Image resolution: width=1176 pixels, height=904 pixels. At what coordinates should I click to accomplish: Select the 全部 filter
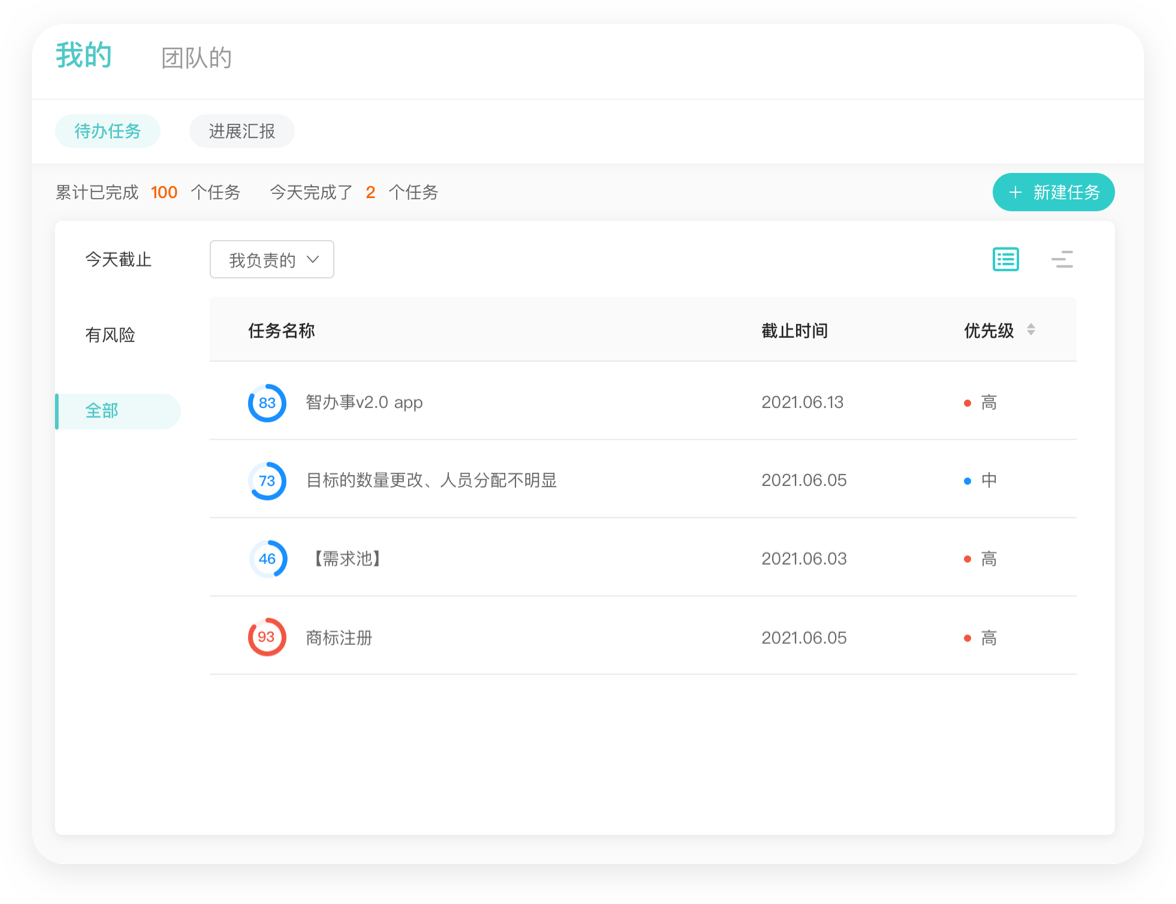click(118, 411)
